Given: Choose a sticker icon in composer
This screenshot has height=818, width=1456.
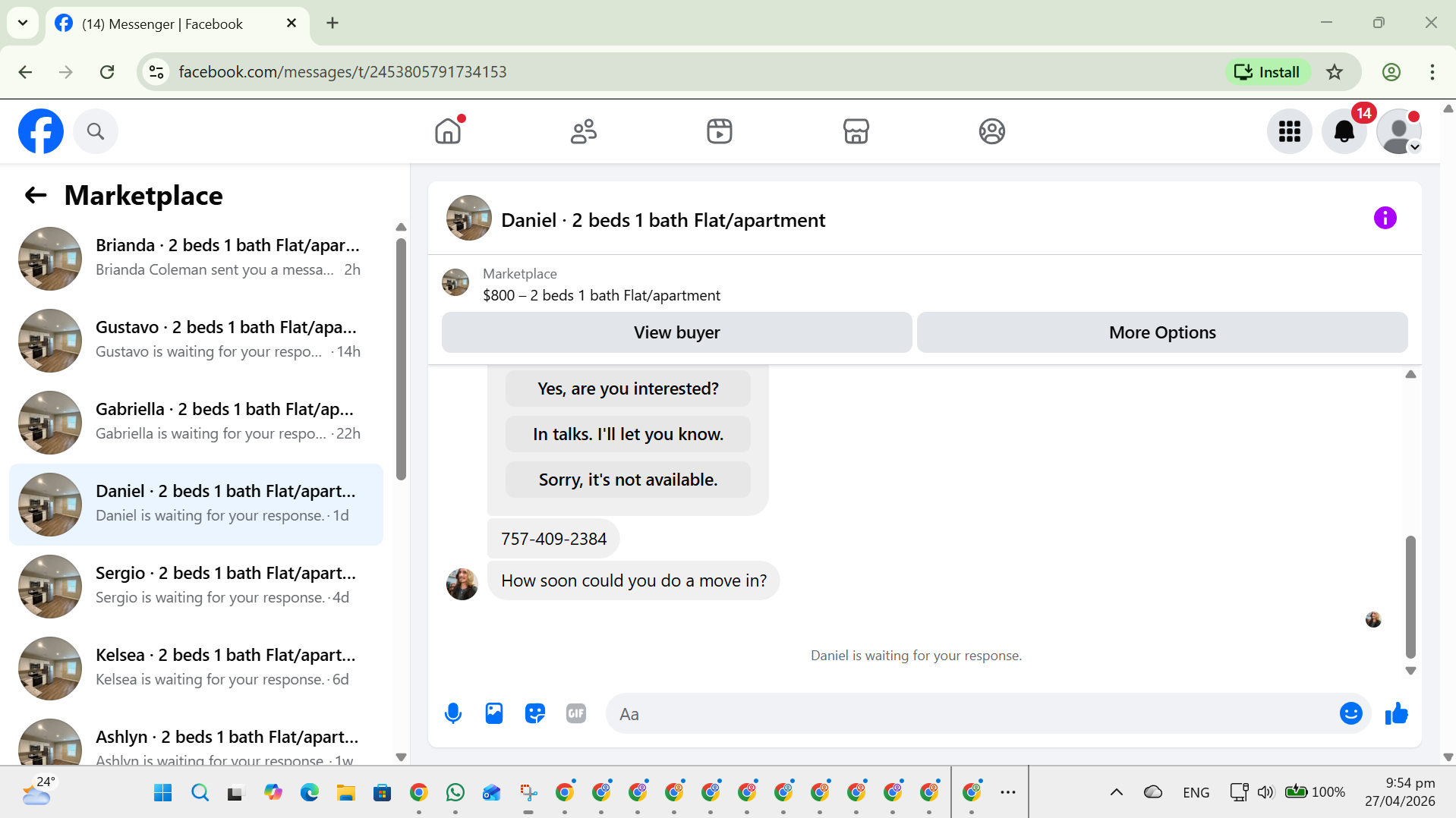Looking at the screenshot, I should click(535, 713).
